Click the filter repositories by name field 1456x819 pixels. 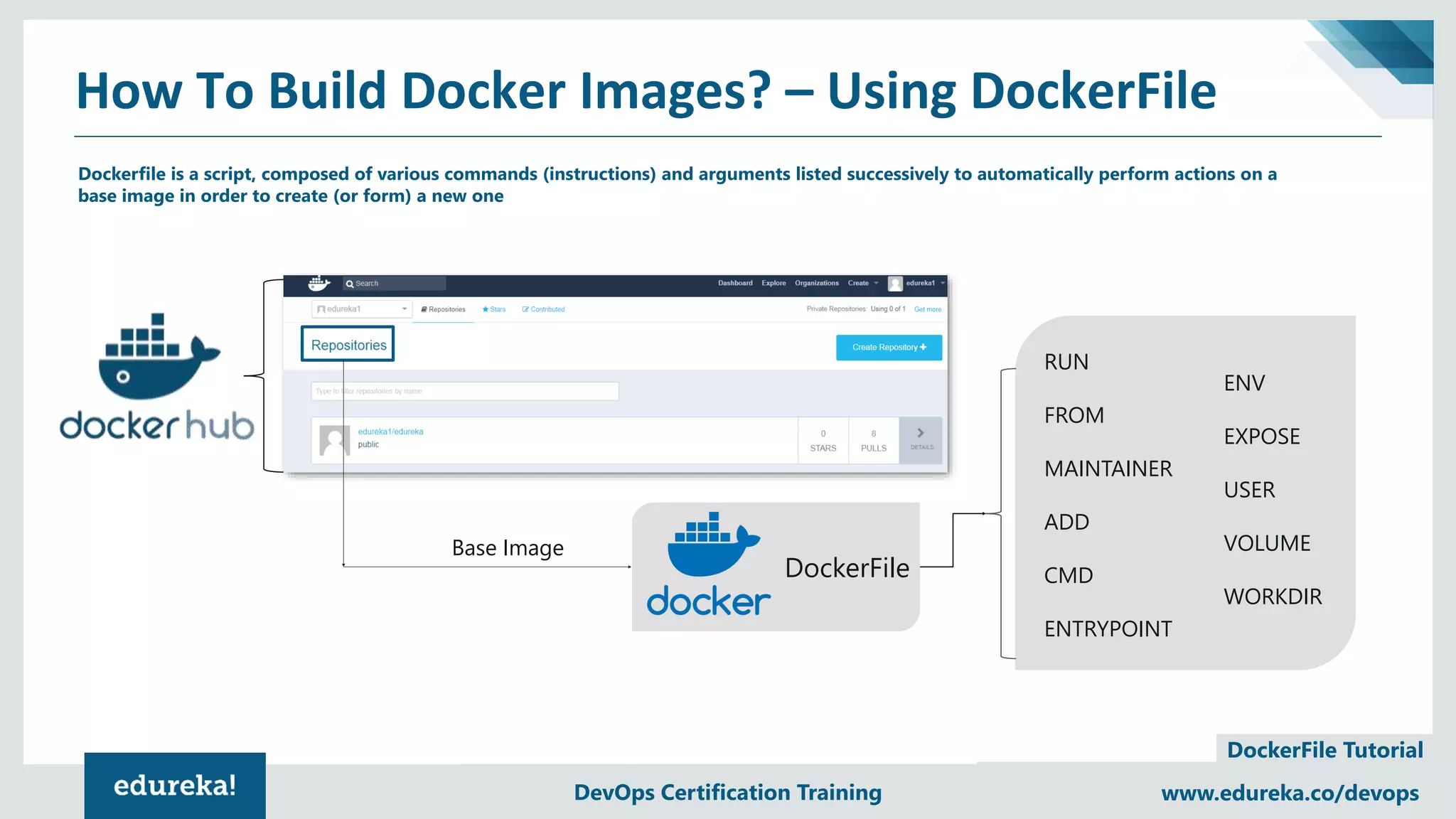pos(465,391)
